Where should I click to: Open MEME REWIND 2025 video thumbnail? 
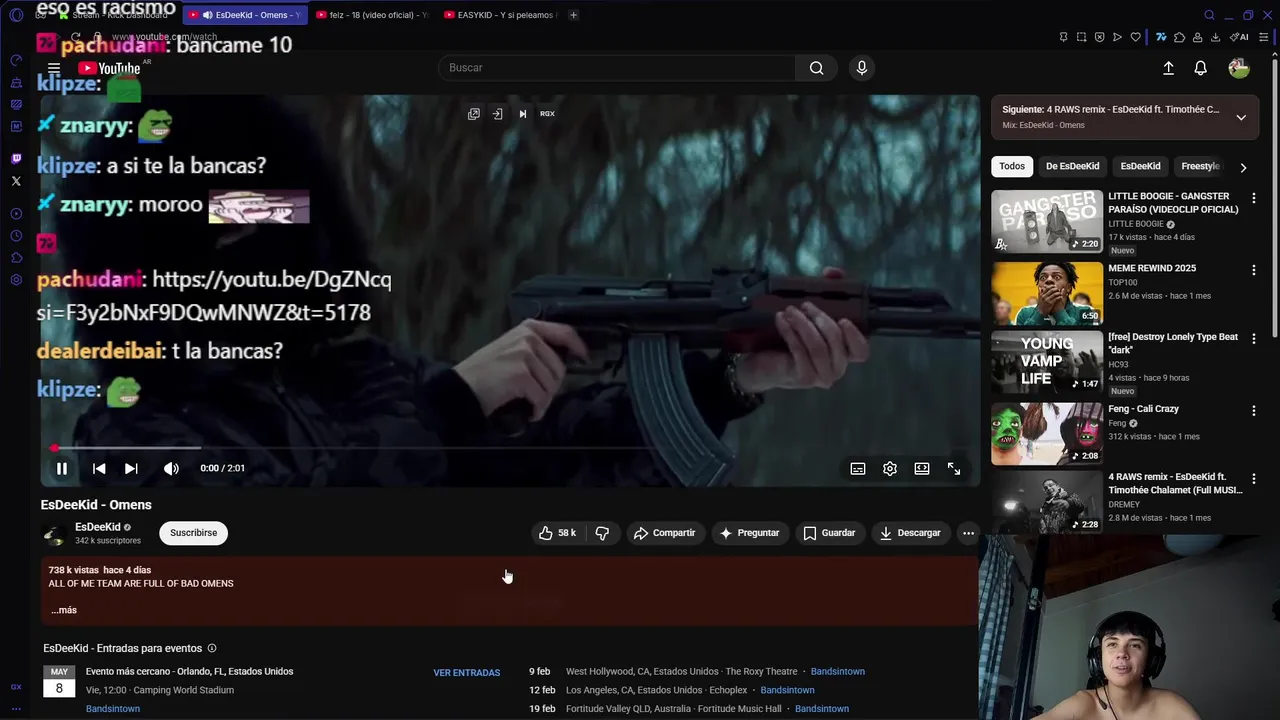click(x=1047, y=293)
